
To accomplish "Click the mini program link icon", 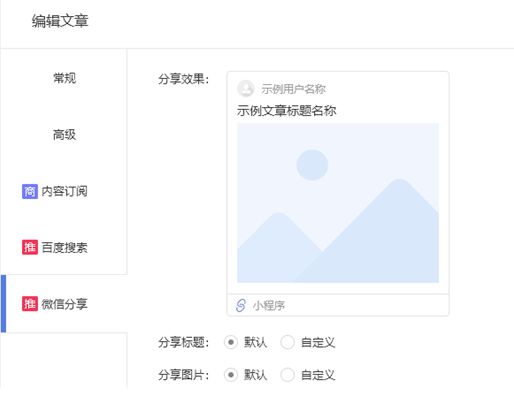I will [x=241, y=305].
